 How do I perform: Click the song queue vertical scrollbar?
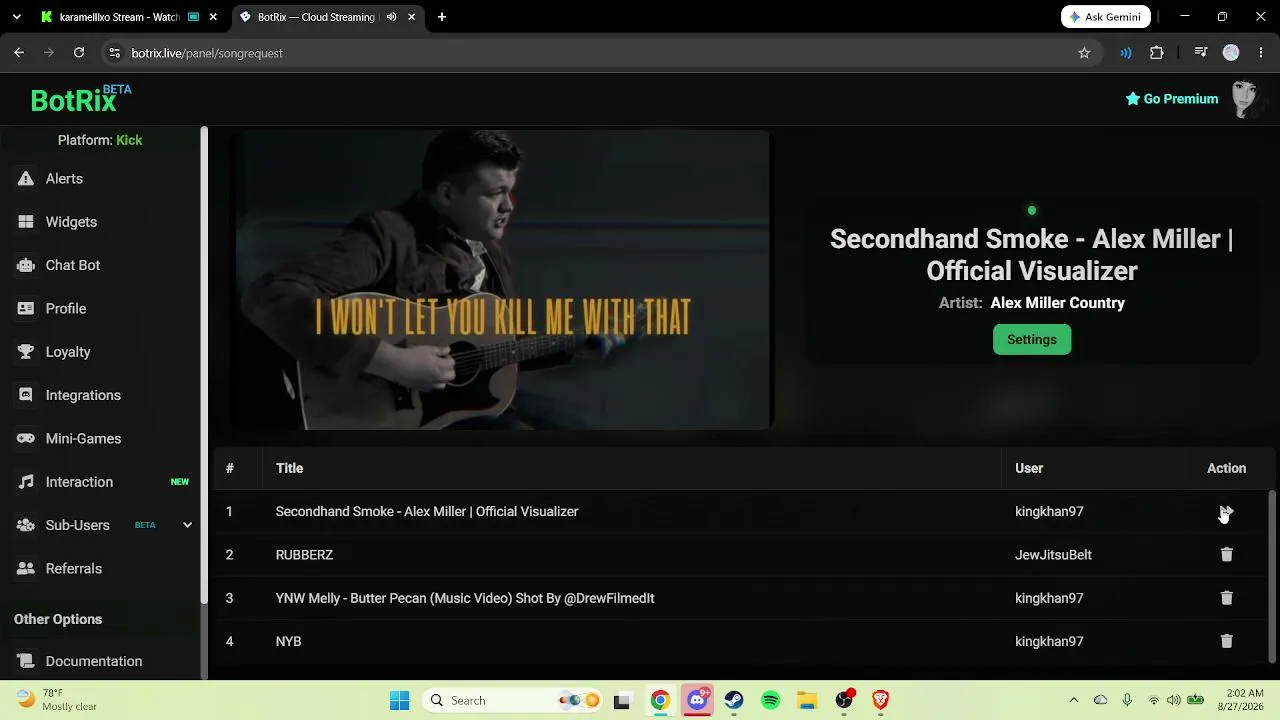point(1273,576)
